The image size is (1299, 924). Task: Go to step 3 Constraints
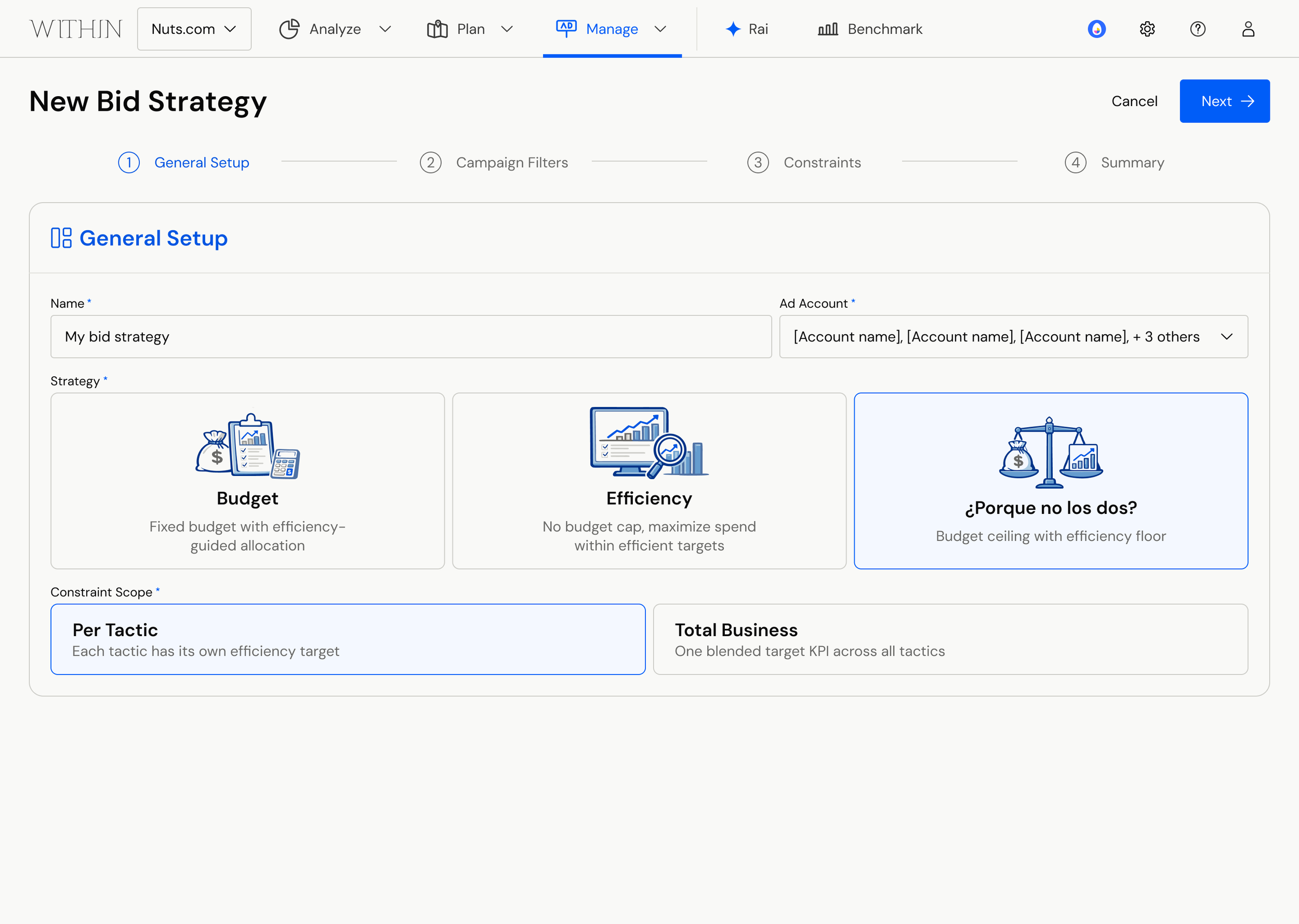(x=804, y=163)
